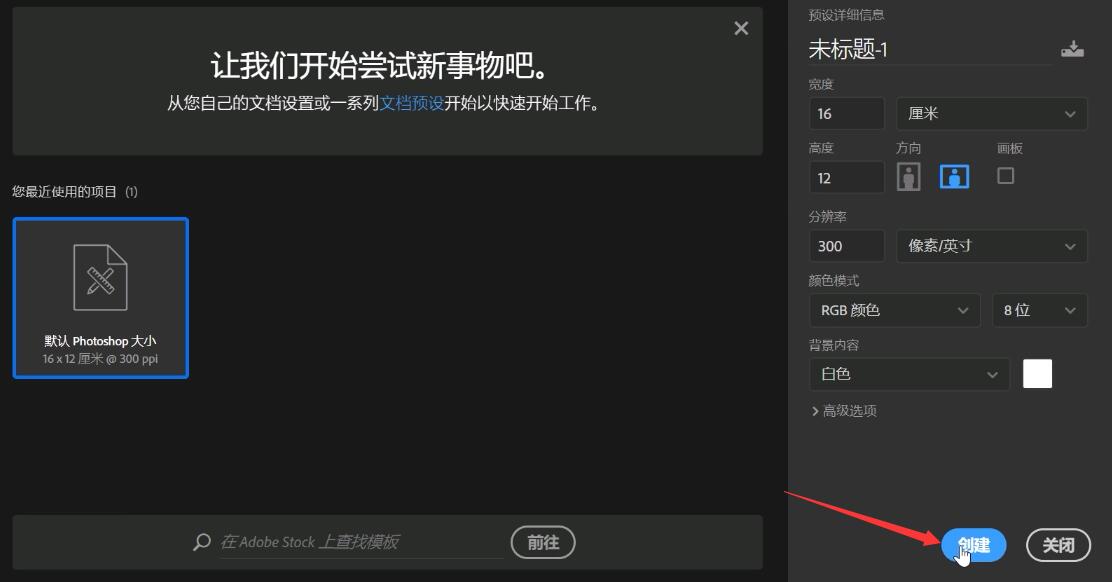Click the 在 Adobe Stock 上查找模板 search field
The image size is (1112, 582).
362,542
